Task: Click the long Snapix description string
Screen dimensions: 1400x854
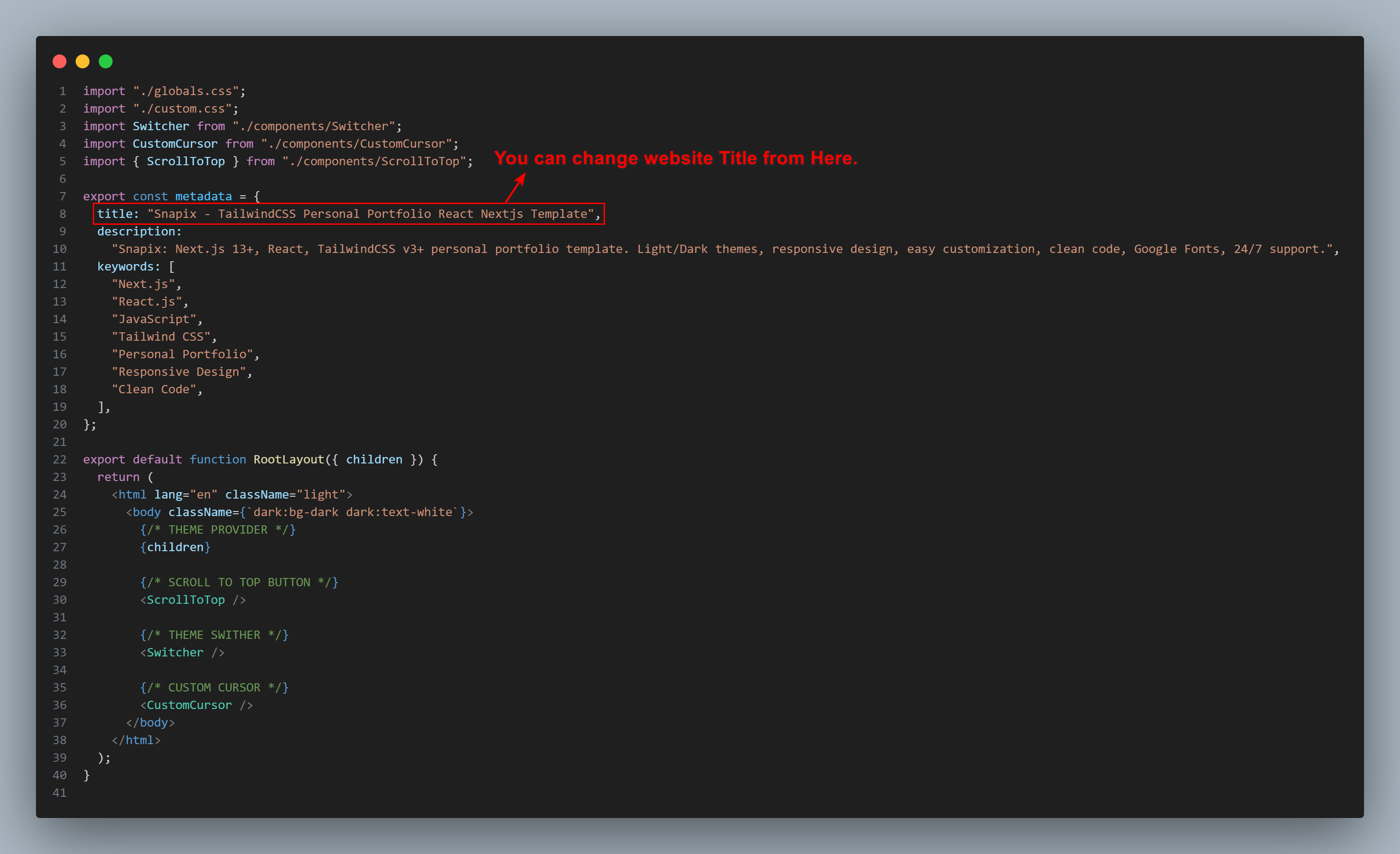Action: tap(722, 249)
